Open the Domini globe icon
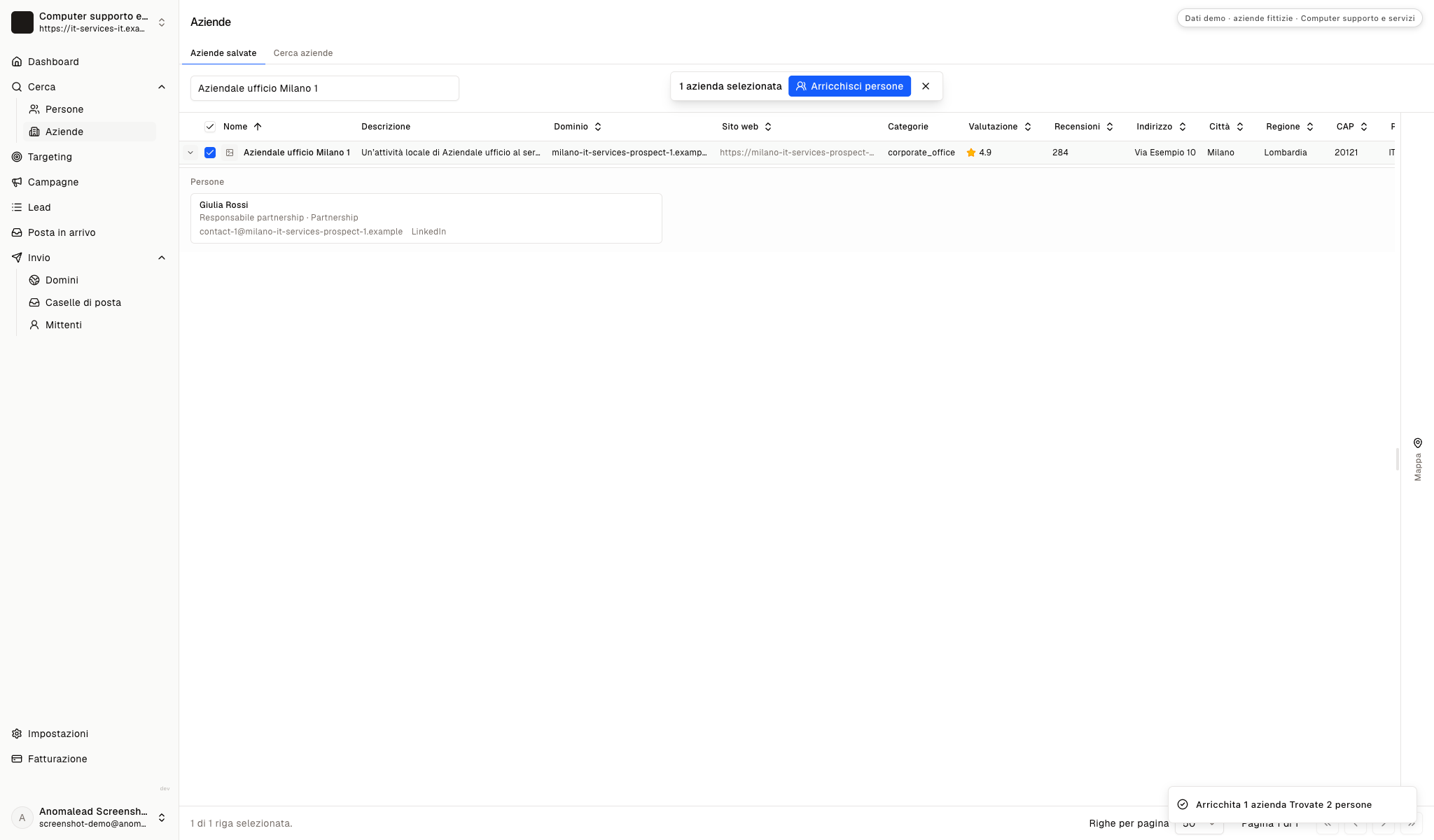This screenshot has width=1434, height=840. tap(34, 280)
